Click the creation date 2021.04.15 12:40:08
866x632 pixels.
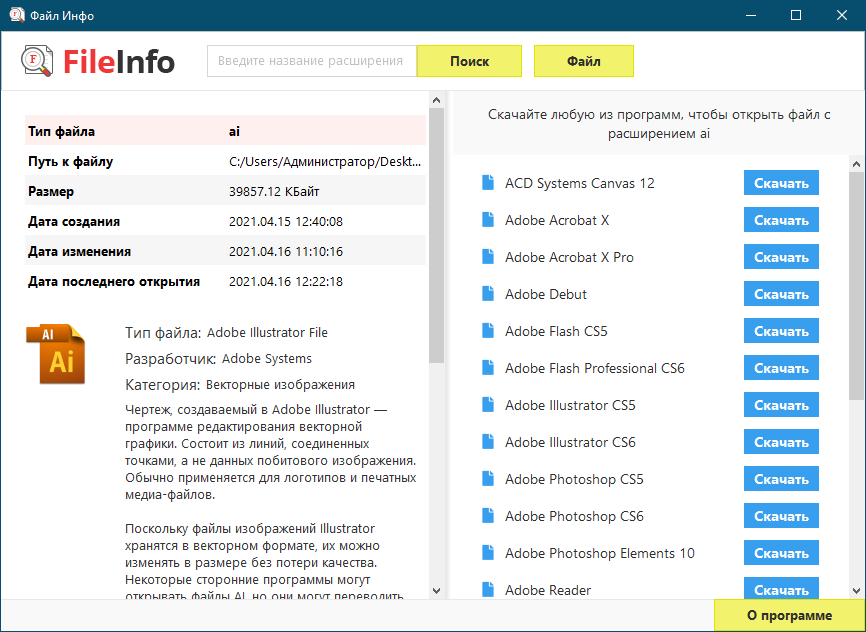(x=286, y=222)
